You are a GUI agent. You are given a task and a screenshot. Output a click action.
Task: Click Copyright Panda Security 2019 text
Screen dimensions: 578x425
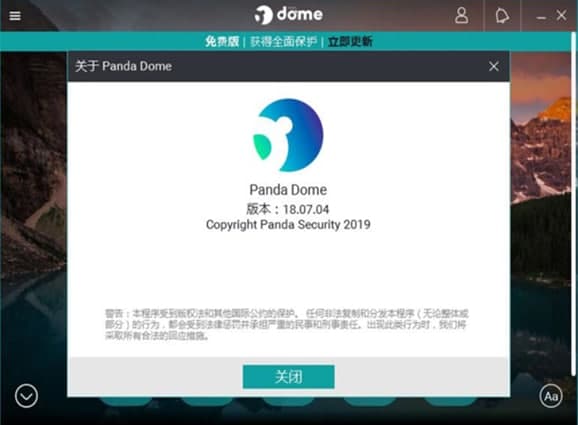288,224
